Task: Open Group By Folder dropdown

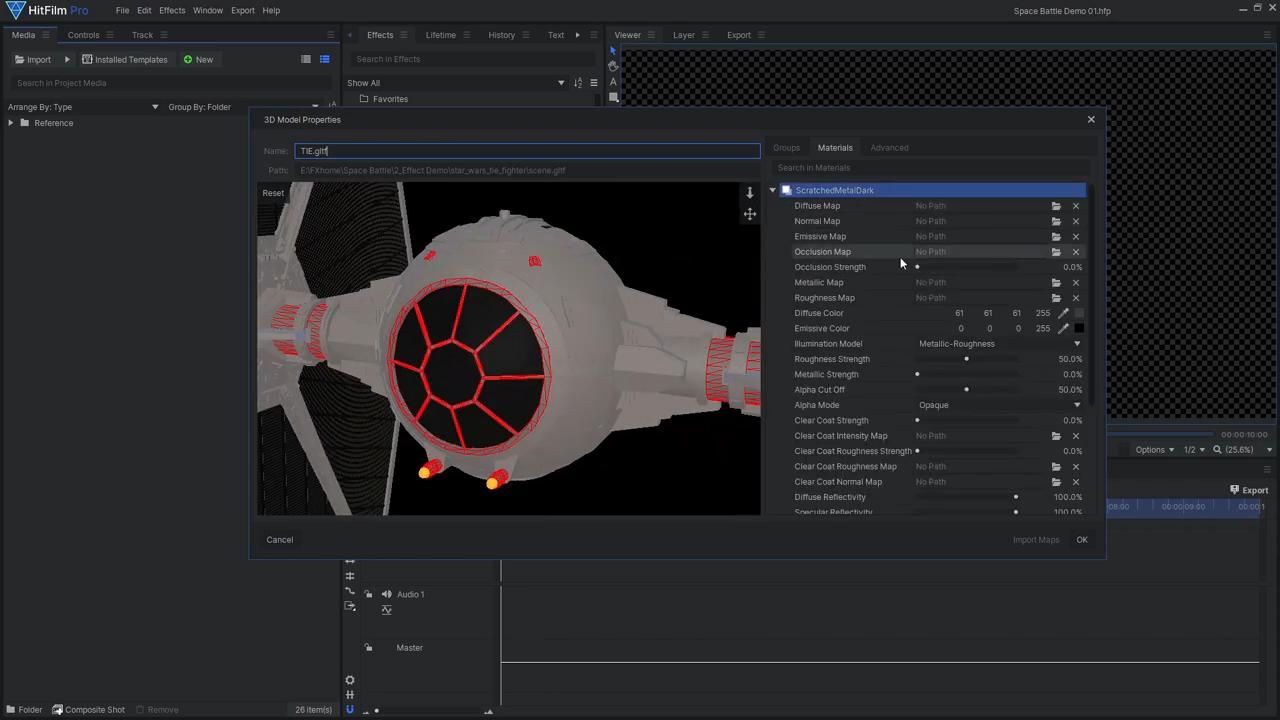Action: tap(243, 107)
